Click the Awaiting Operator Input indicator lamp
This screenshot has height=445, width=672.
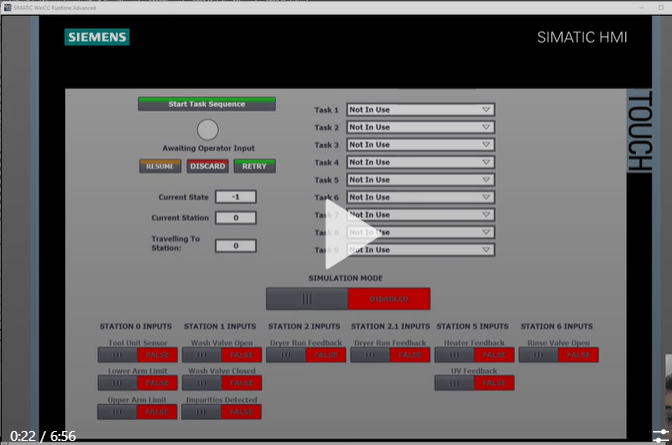(x=207, y=129)
